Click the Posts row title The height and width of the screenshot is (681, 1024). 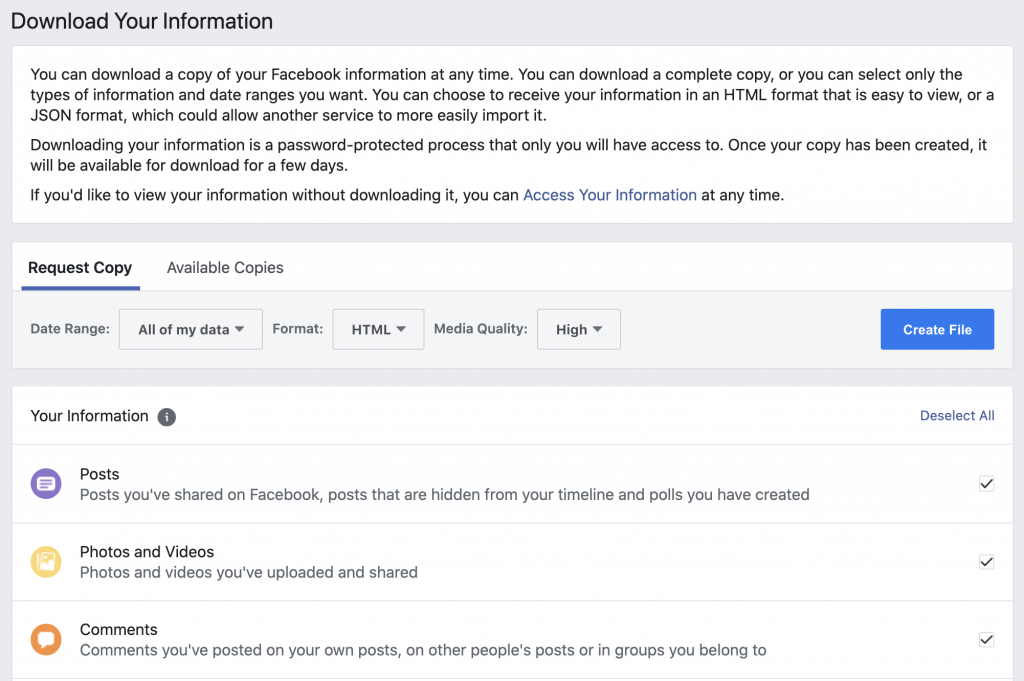[99, 474]
